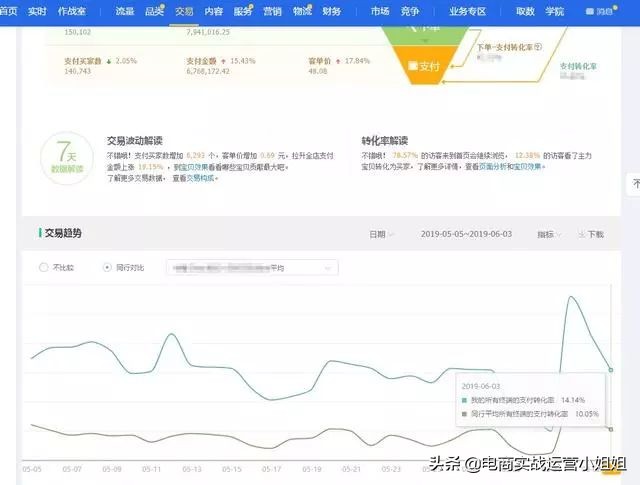
Task: Select the 支付金额 metric
Action: click(201, 61)
